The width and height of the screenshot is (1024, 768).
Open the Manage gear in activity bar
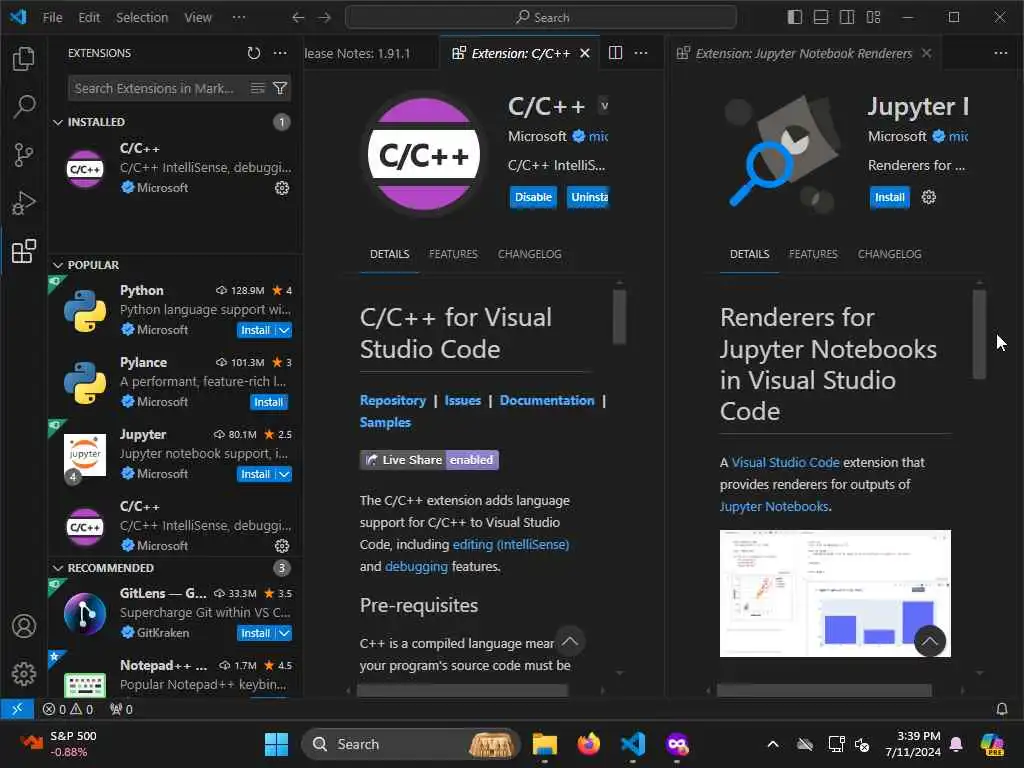coord(24,673)
